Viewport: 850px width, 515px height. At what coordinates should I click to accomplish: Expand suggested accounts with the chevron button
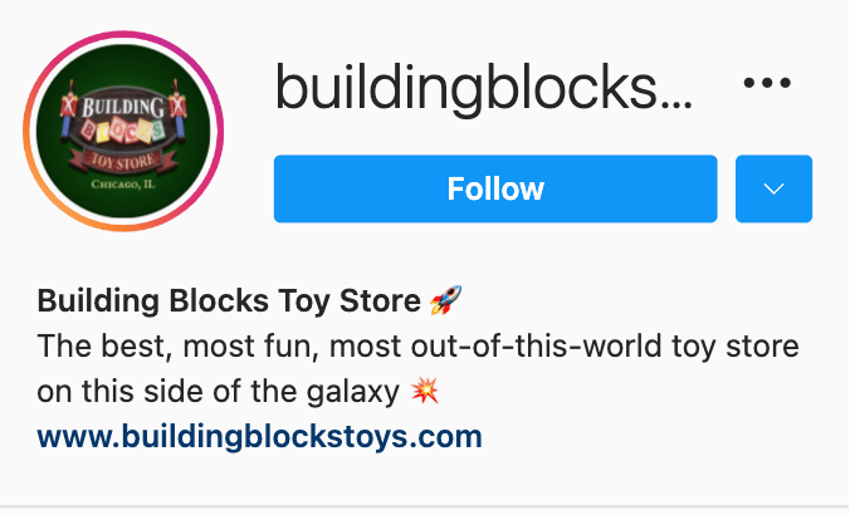coord(774,189)
